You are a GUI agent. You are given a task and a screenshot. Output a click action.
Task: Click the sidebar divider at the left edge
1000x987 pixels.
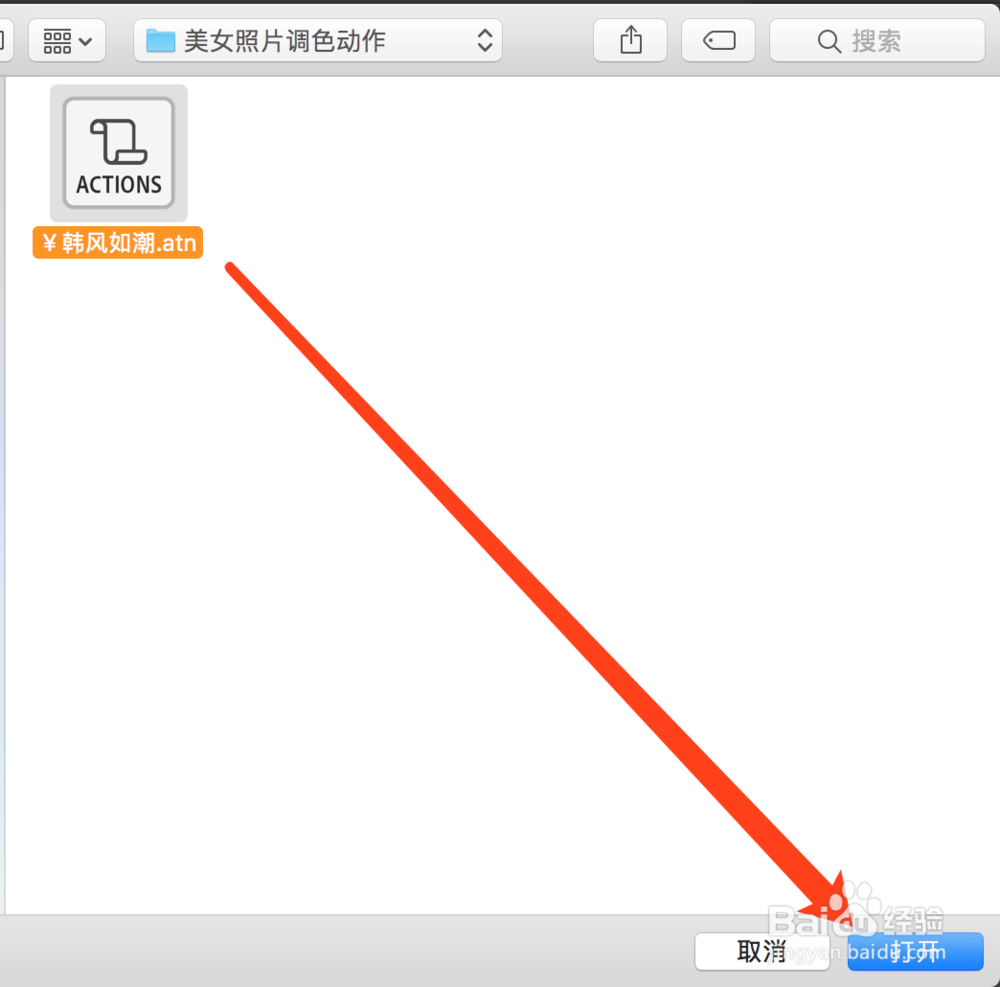tap(3, 495)
